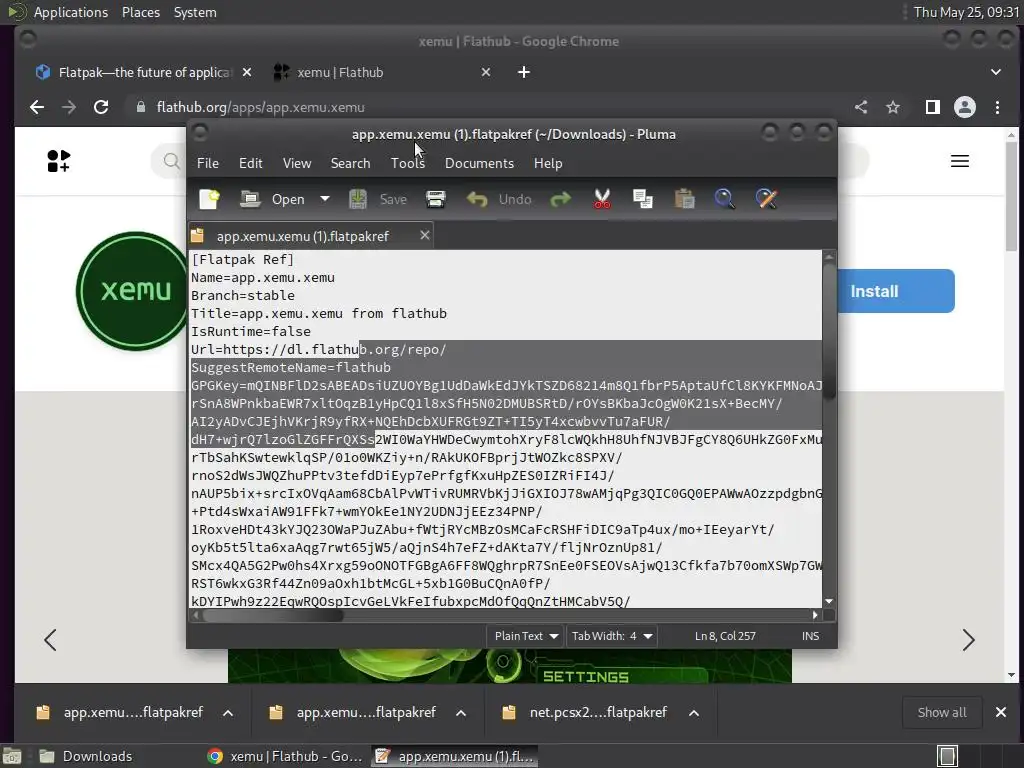Open a file using Pluma's Open button
The height and width of the screenshot is (768, 1024).
click(x=272, y=199)
